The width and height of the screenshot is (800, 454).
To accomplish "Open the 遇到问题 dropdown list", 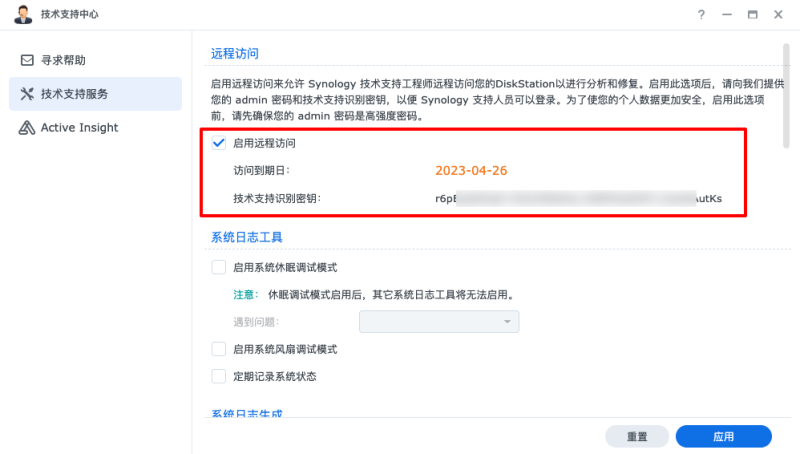I will point(439,321).
